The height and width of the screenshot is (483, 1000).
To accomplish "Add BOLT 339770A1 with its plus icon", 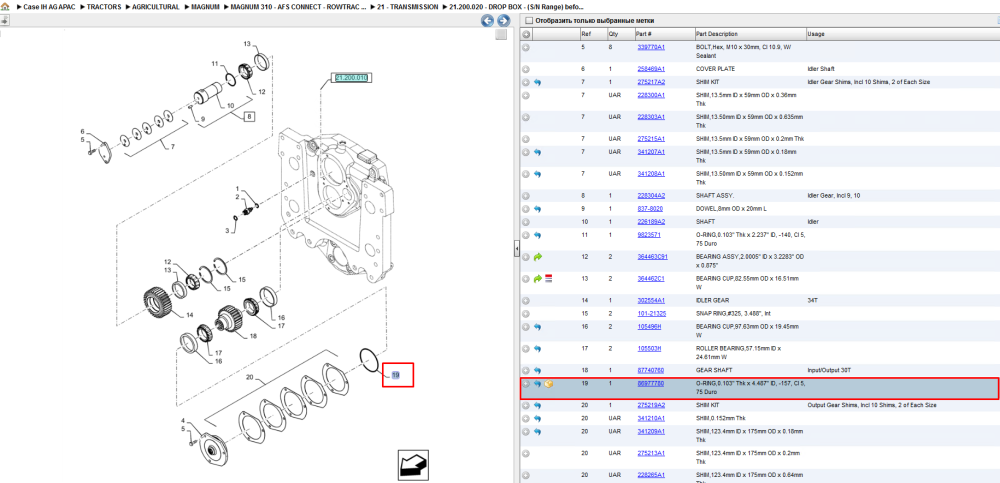I will click(526, 47).
